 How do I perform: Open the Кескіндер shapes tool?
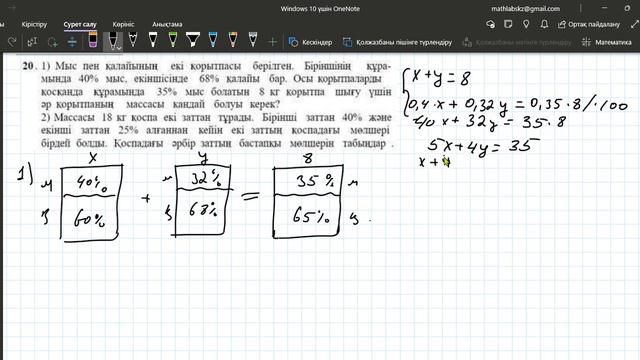click(310, 42)
